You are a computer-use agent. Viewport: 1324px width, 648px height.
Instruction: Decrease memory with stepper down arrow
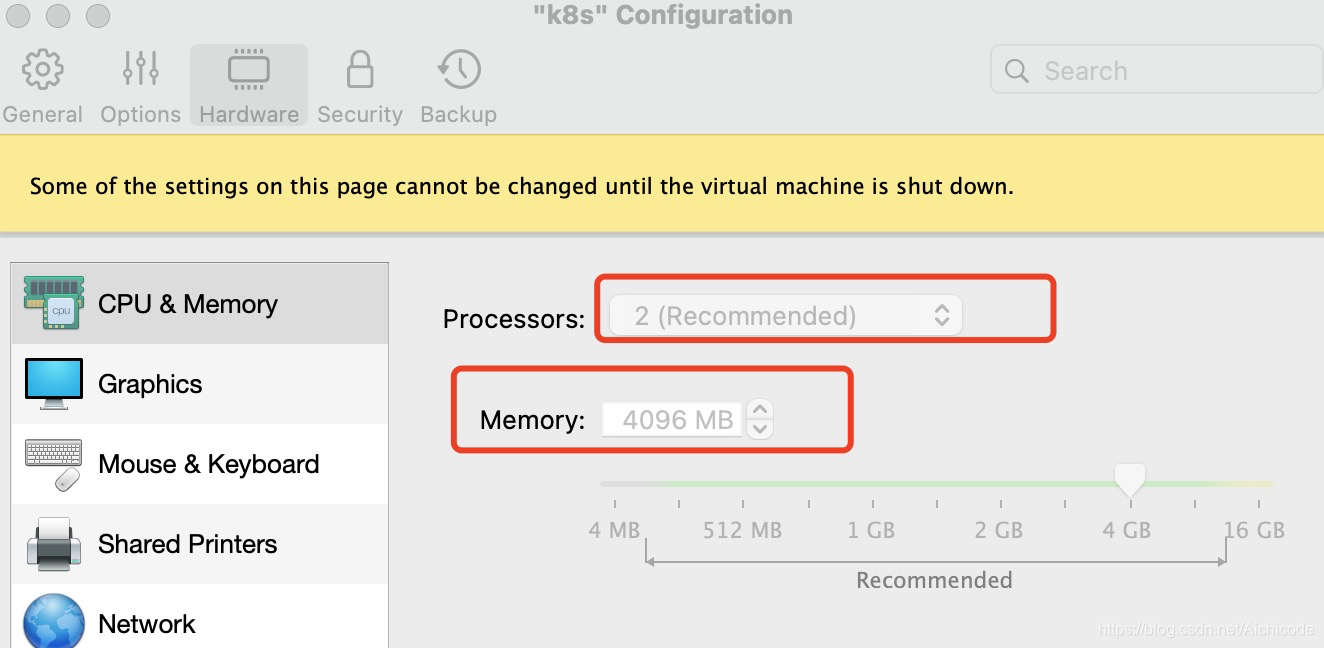point(760,428)
